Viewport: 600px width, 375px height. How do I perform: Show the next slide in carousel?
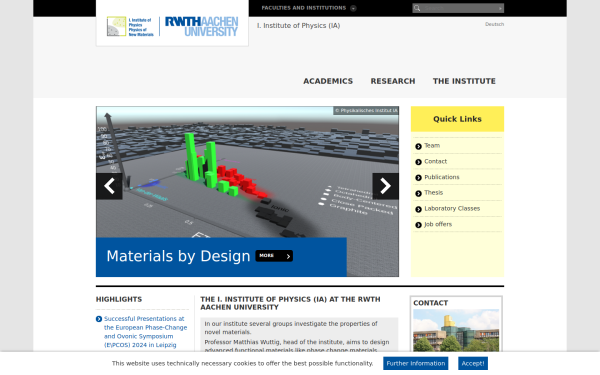click(x=385, y=186)
